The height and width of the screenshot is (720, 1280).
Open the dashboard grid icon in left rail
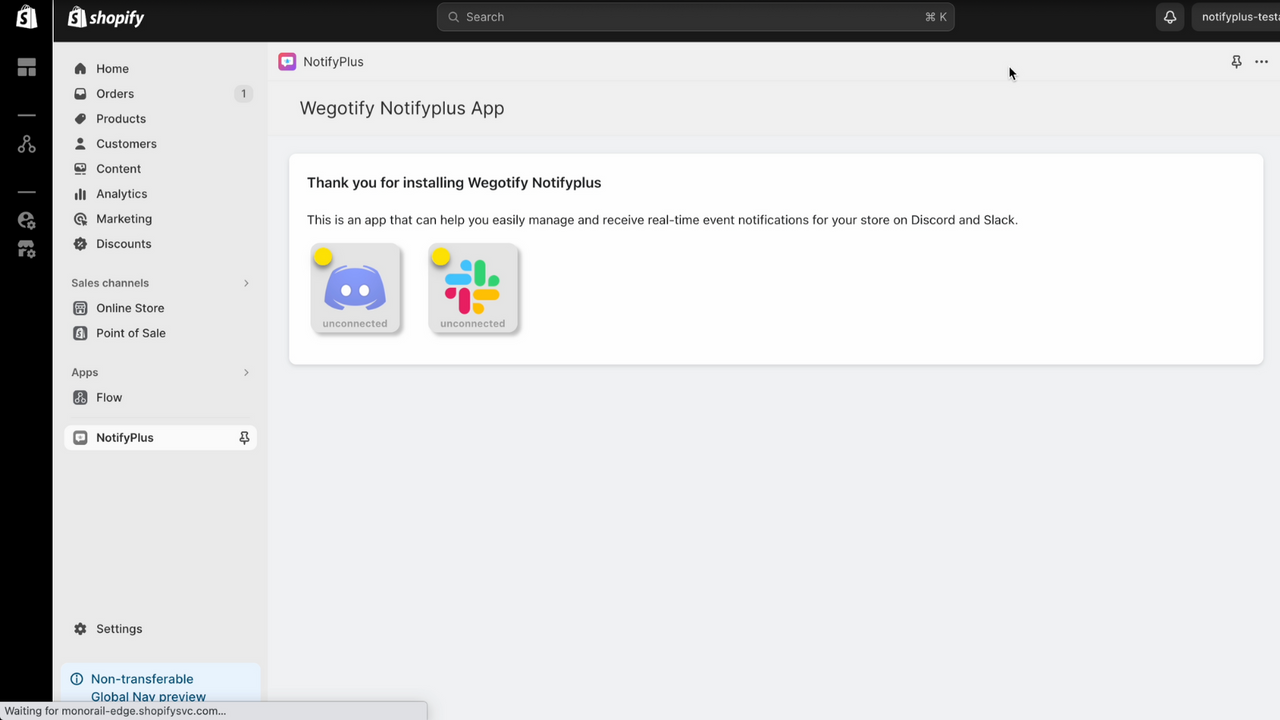pyautogui.click(x=26, y=67)
